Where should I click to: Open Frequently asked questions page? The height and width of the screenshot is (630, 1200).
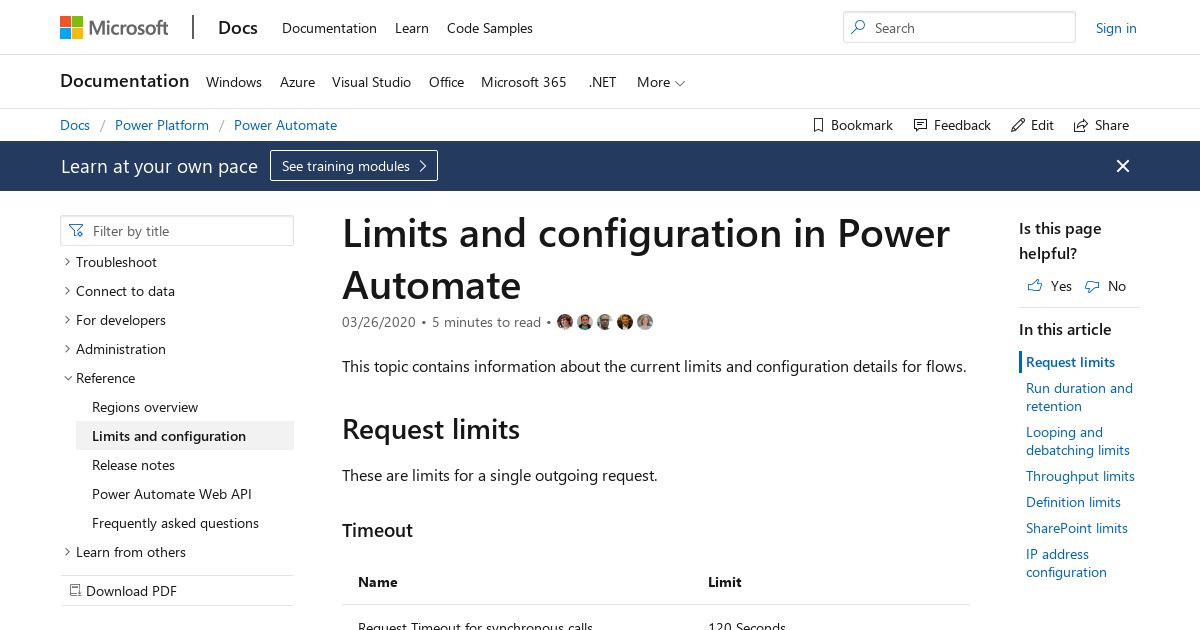(x=175, y=523)
